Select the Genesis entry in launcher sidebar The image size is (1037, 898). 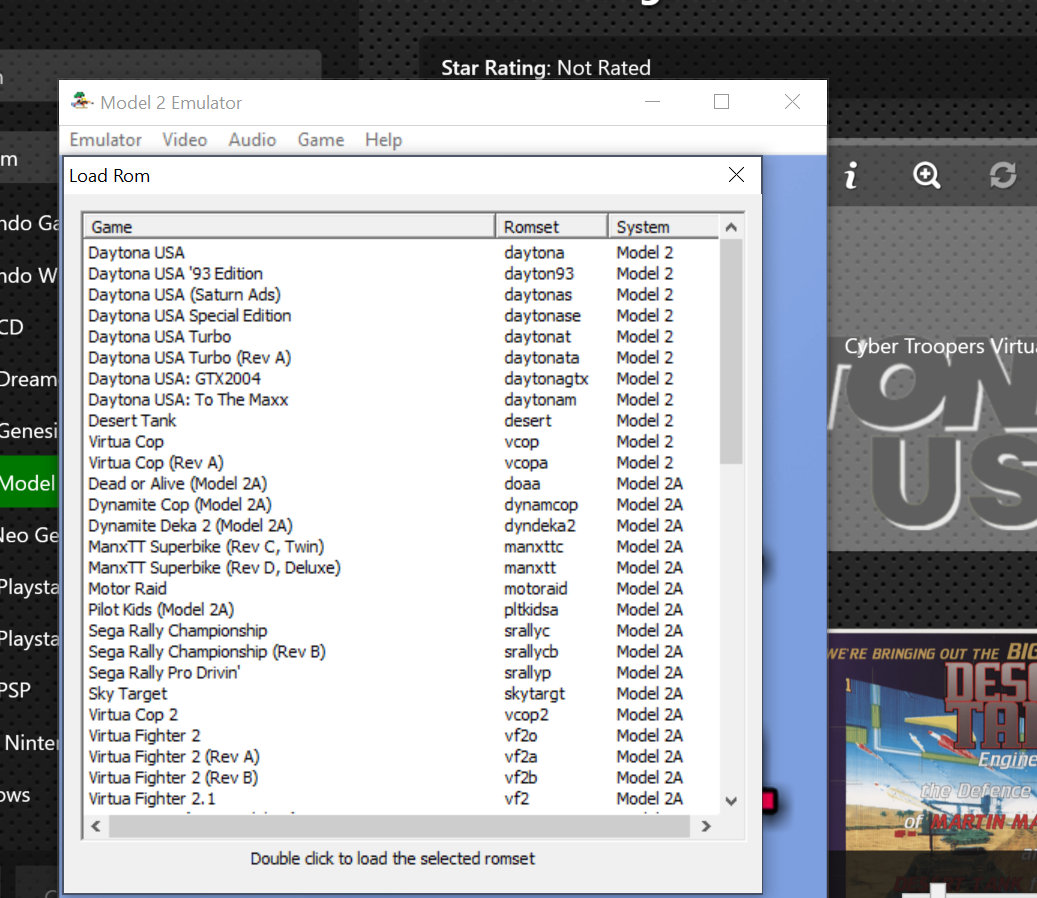pos(29,430)
